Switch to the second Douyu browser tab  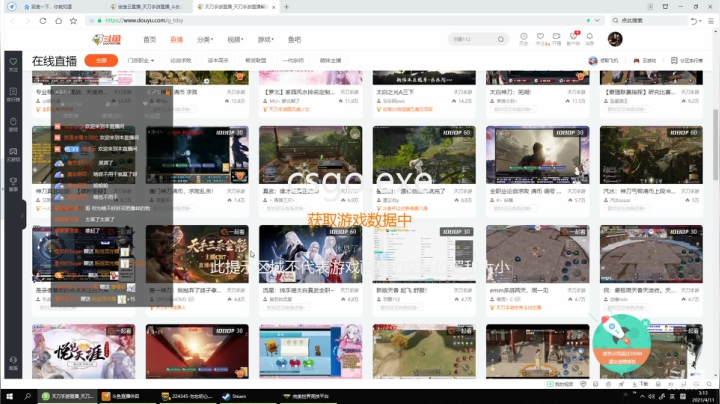pos(148,7)
